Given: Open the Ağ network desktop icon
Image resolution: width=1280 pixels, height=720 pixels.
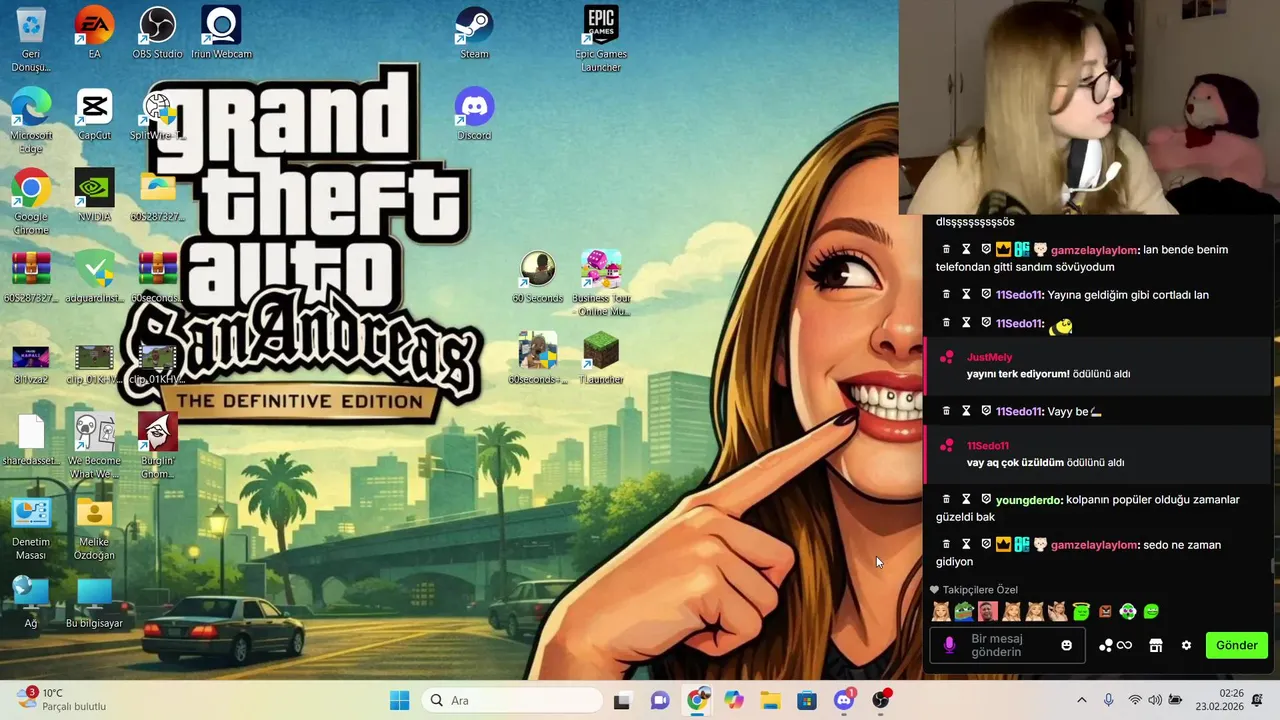Looking at the screenshot, I should pos(31,603).
